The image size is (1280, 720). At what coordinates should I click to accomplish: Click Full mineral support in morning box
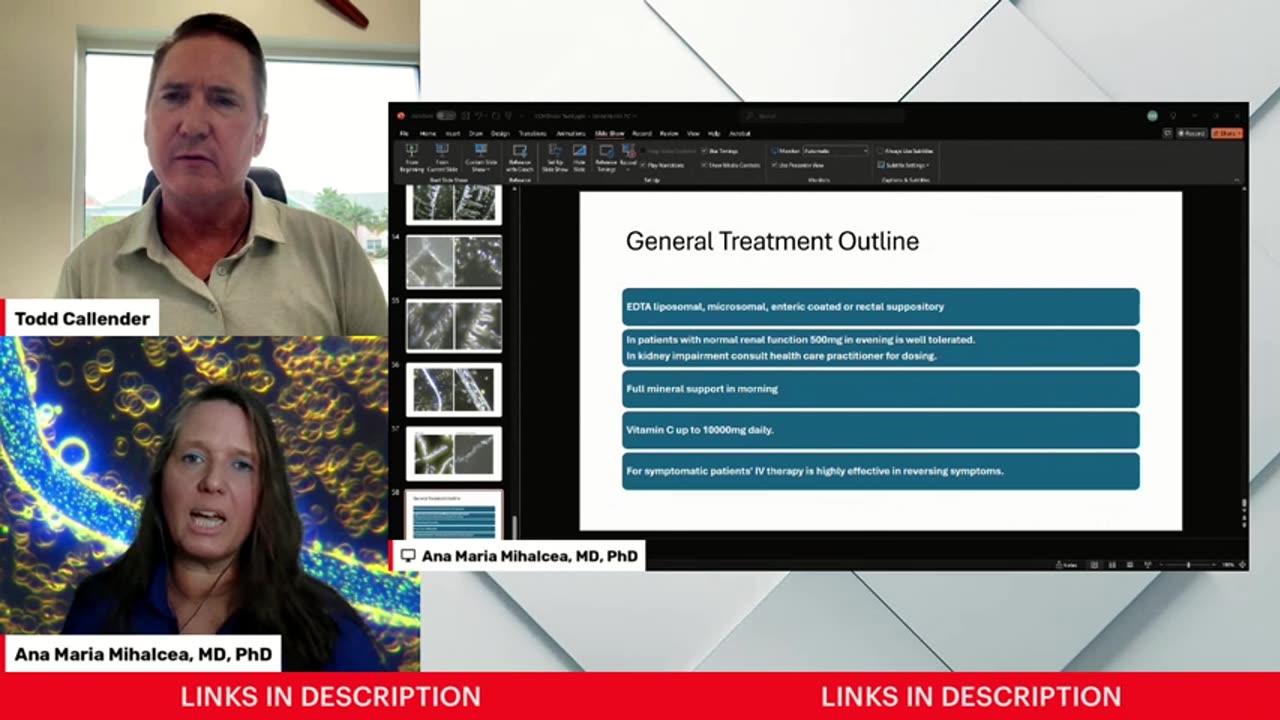pyautogui.click(x=881, y=389)
